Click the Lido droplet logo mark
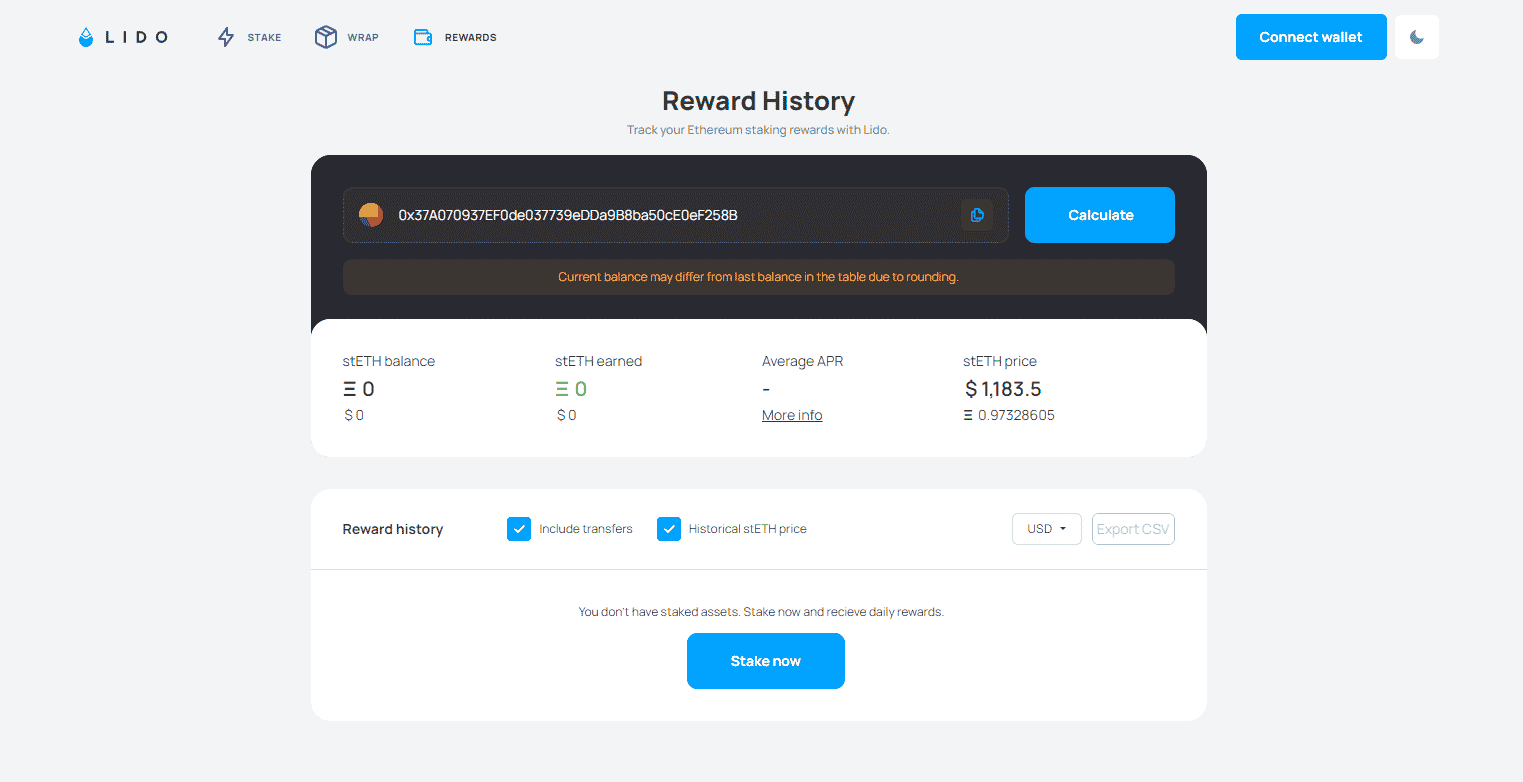The width and height of the screenshot is (1523, 782). (x=84, y=37)
